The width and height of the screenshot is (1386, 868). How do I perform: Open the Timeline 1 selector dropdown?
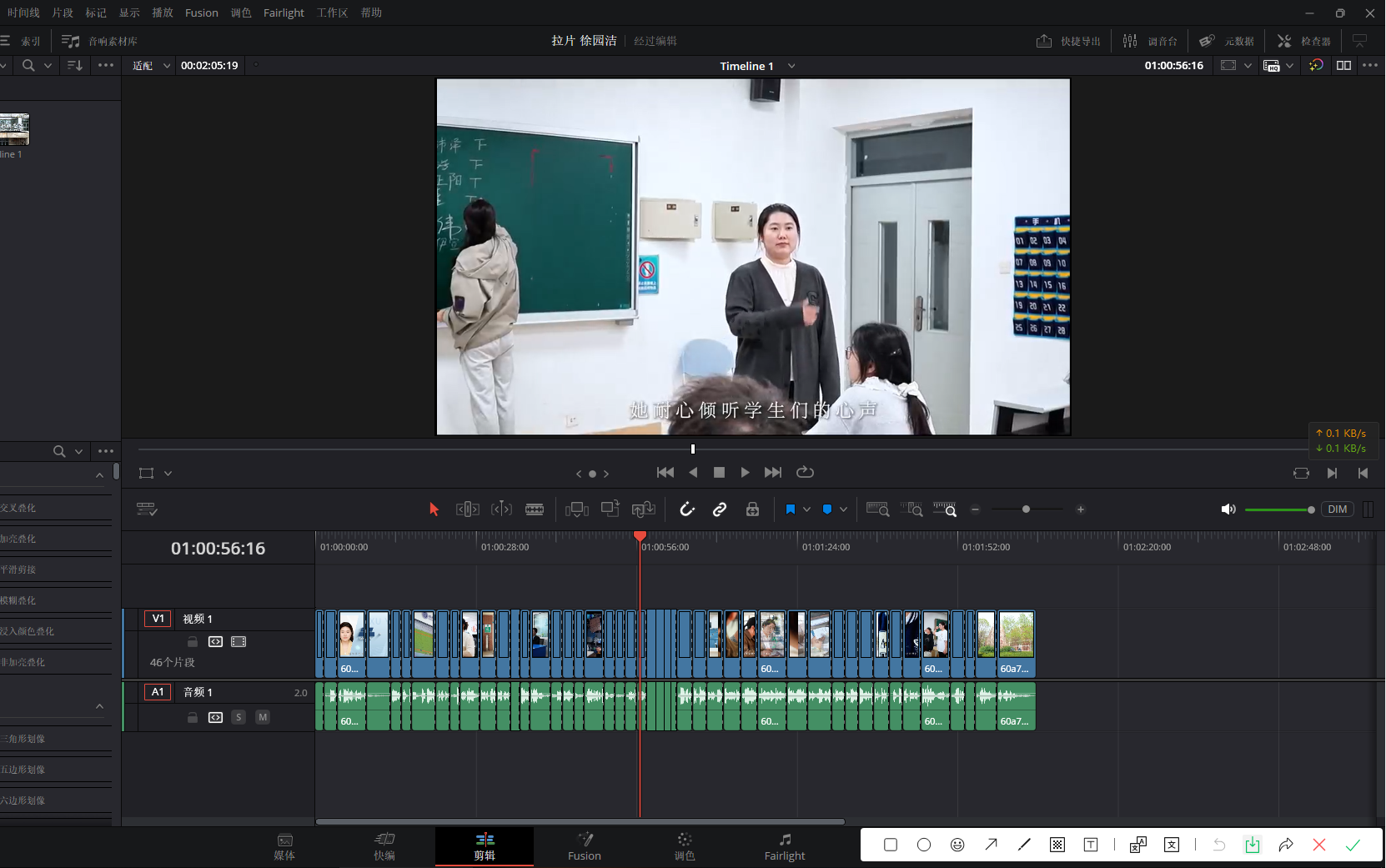click(x=791, y=66)
